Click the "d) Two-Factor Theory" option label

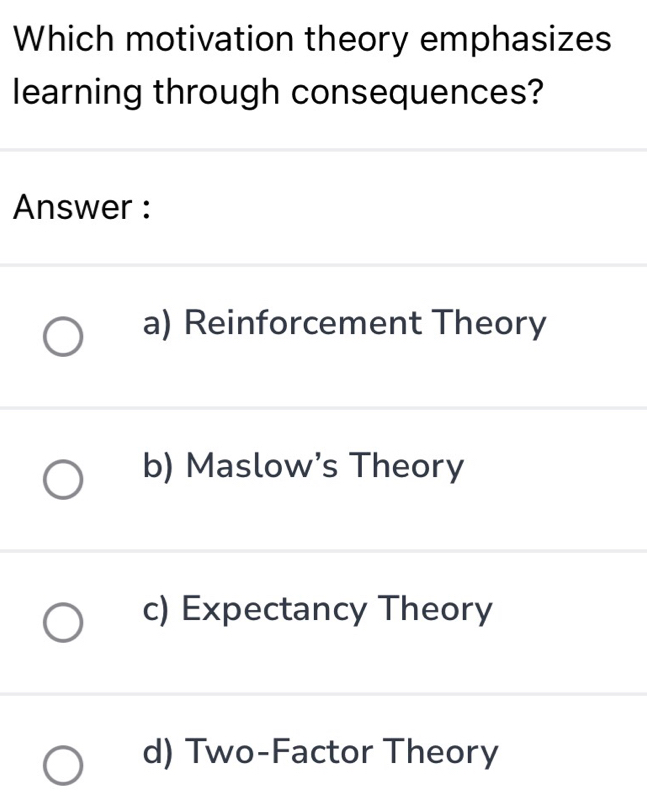click(320, 752)
